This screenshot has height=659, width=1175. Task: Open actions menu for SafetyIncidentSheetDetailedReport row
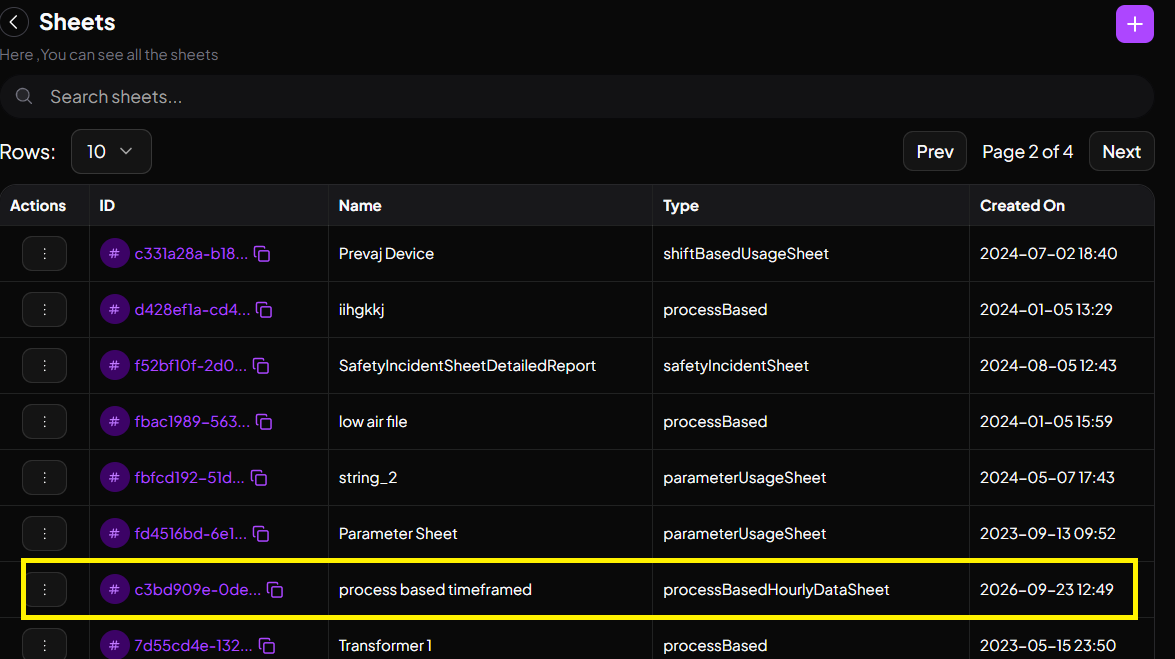(44, 366)
